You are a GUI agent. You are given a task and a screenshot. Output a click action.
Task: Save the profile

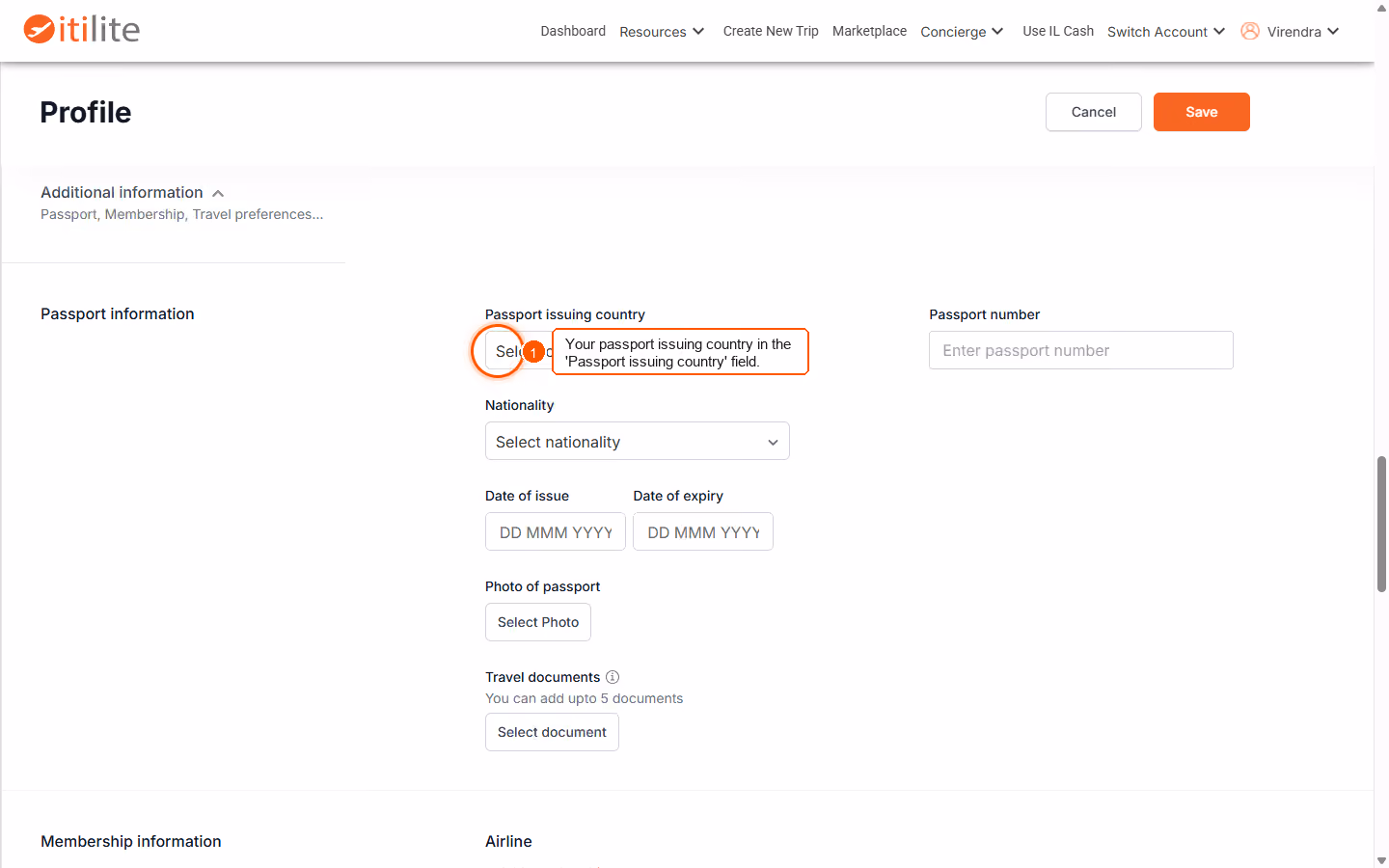point(1202,112)
